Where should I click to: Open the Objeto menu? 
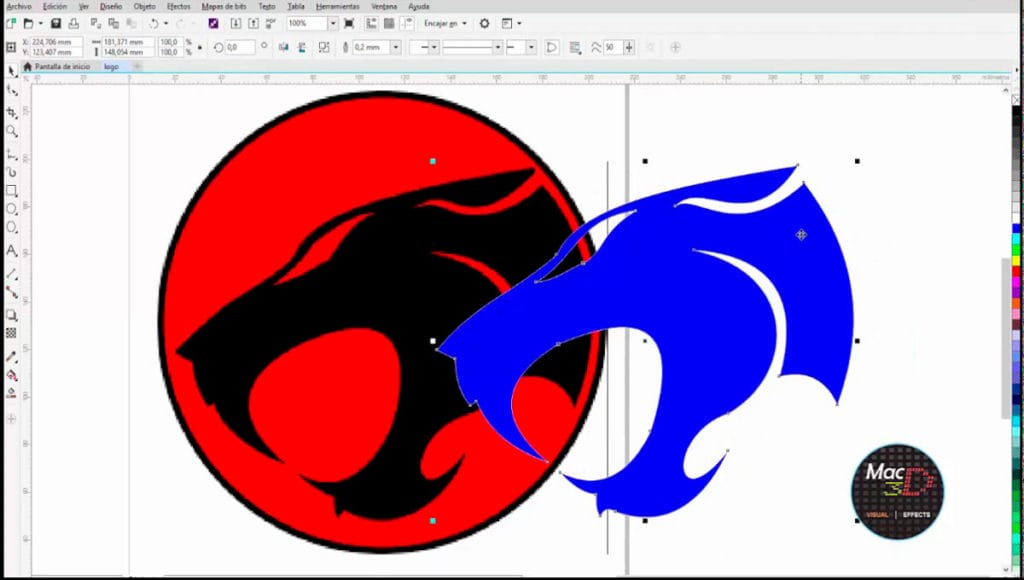[x=144, y=7]
